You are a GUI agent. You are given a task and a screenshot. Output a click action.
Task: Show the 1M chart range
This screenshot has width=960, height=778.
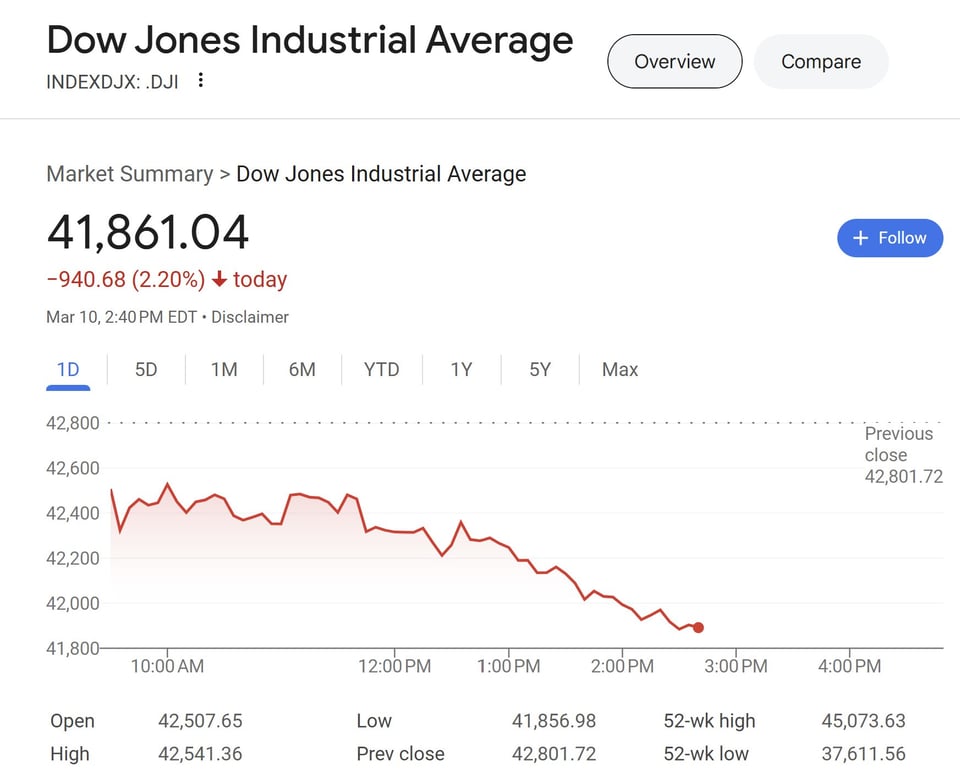pos(224,369)
